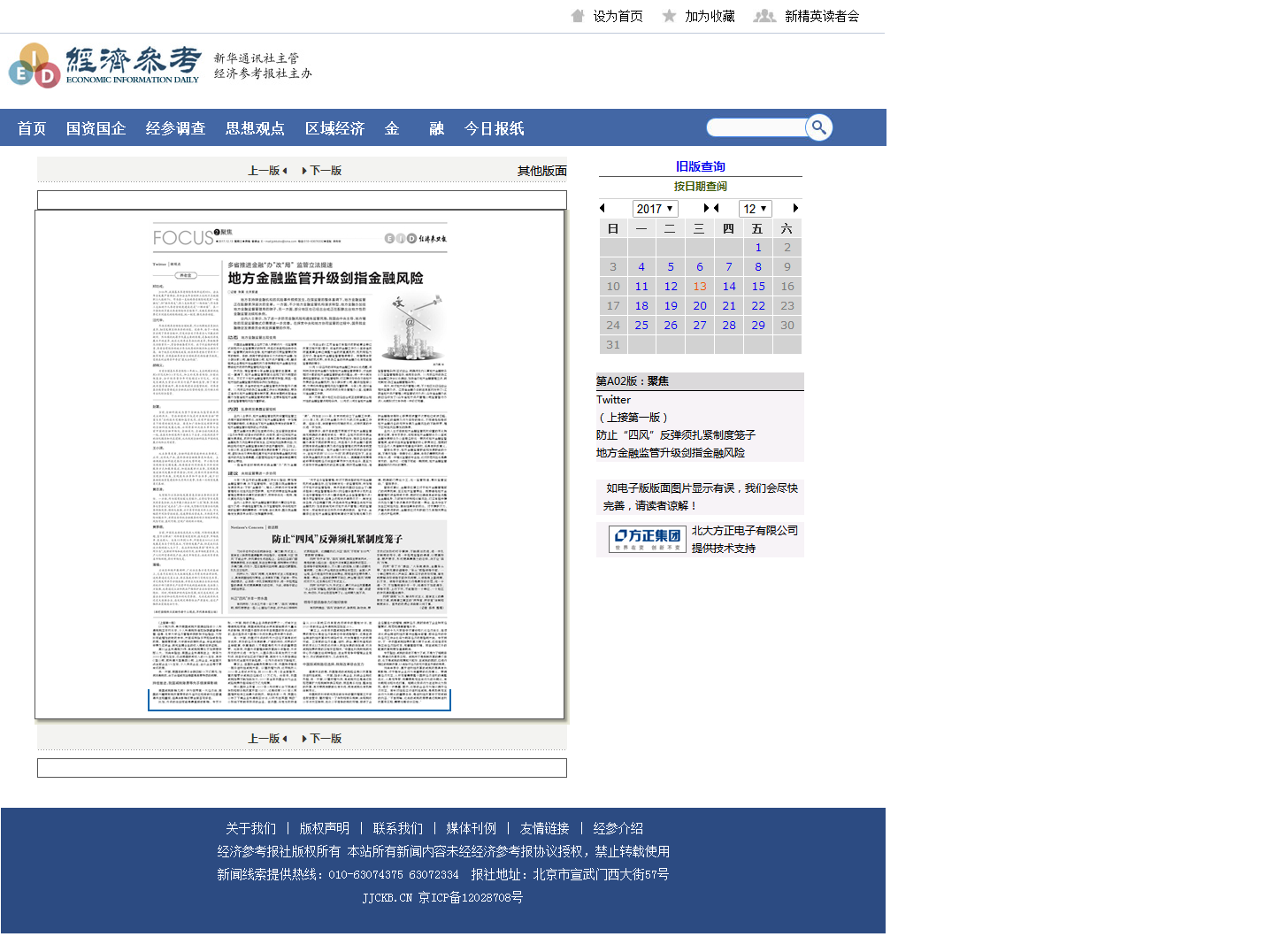This screenshot has width=1274, height=952.
Task: Select highlighted December 13 in calendar
Action: [x=700, y=286]
